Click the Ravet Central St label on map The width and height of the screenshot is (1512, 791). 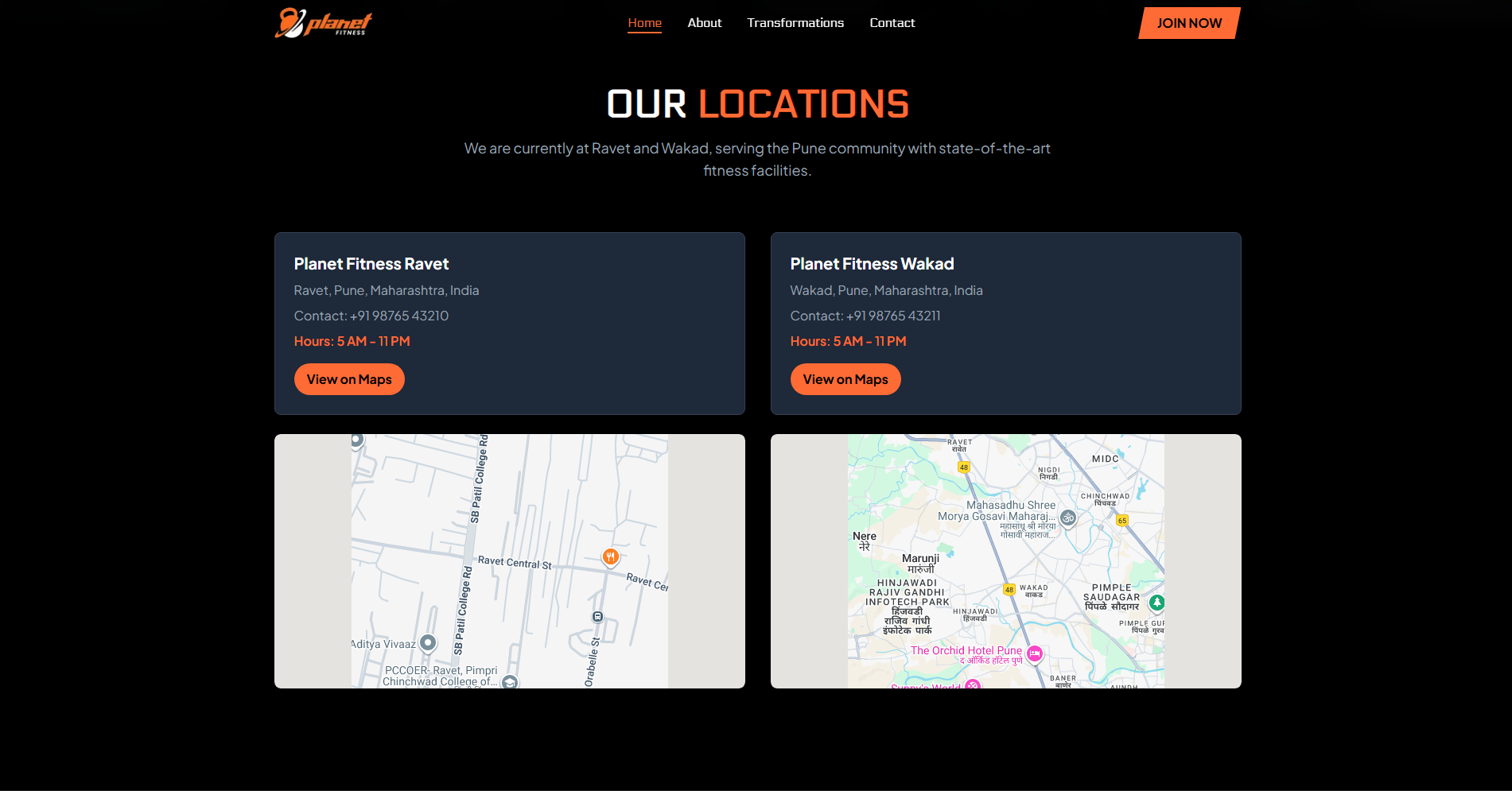click(x=515, y=563)
